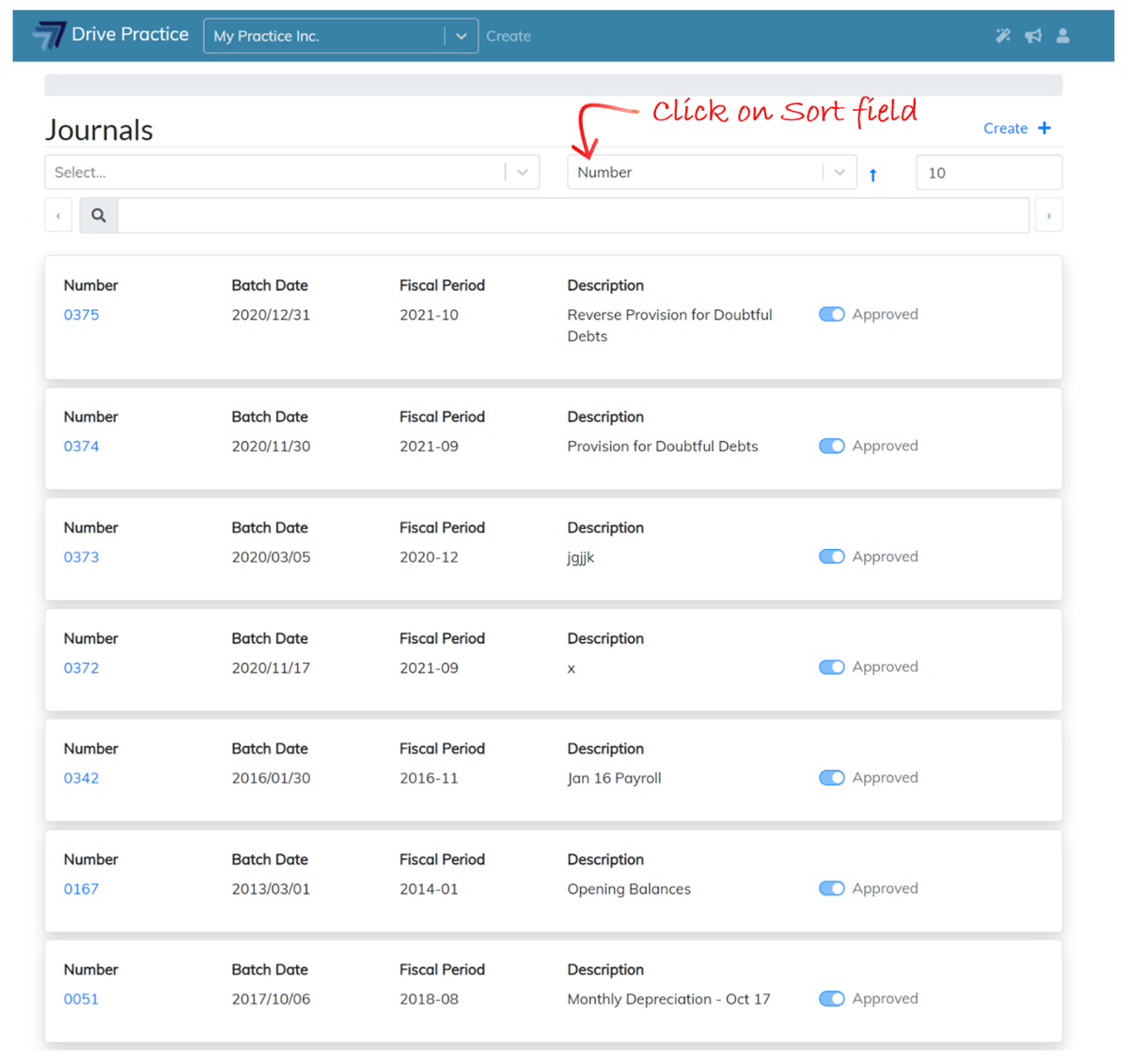Viewport: 1130px width, 1064px height.
Task: Select batch date 2017/10/06
Action: (x=271, y=999)
